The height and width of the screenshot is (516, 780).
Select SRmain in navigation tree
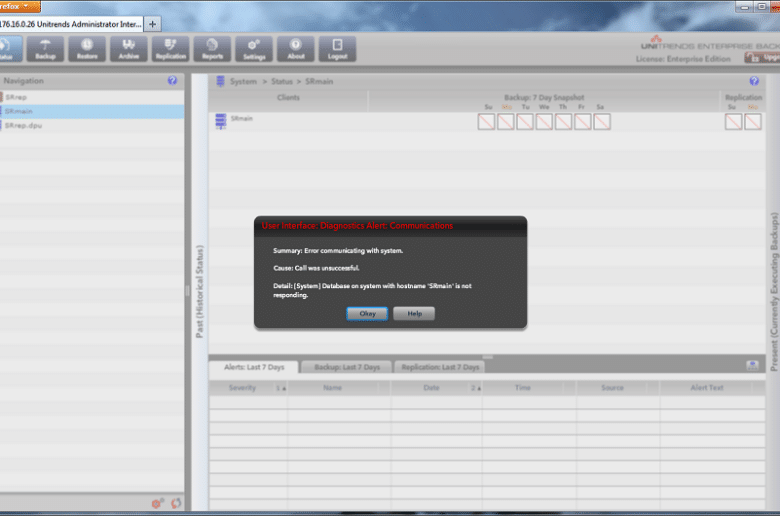click(x=92, y=111)
